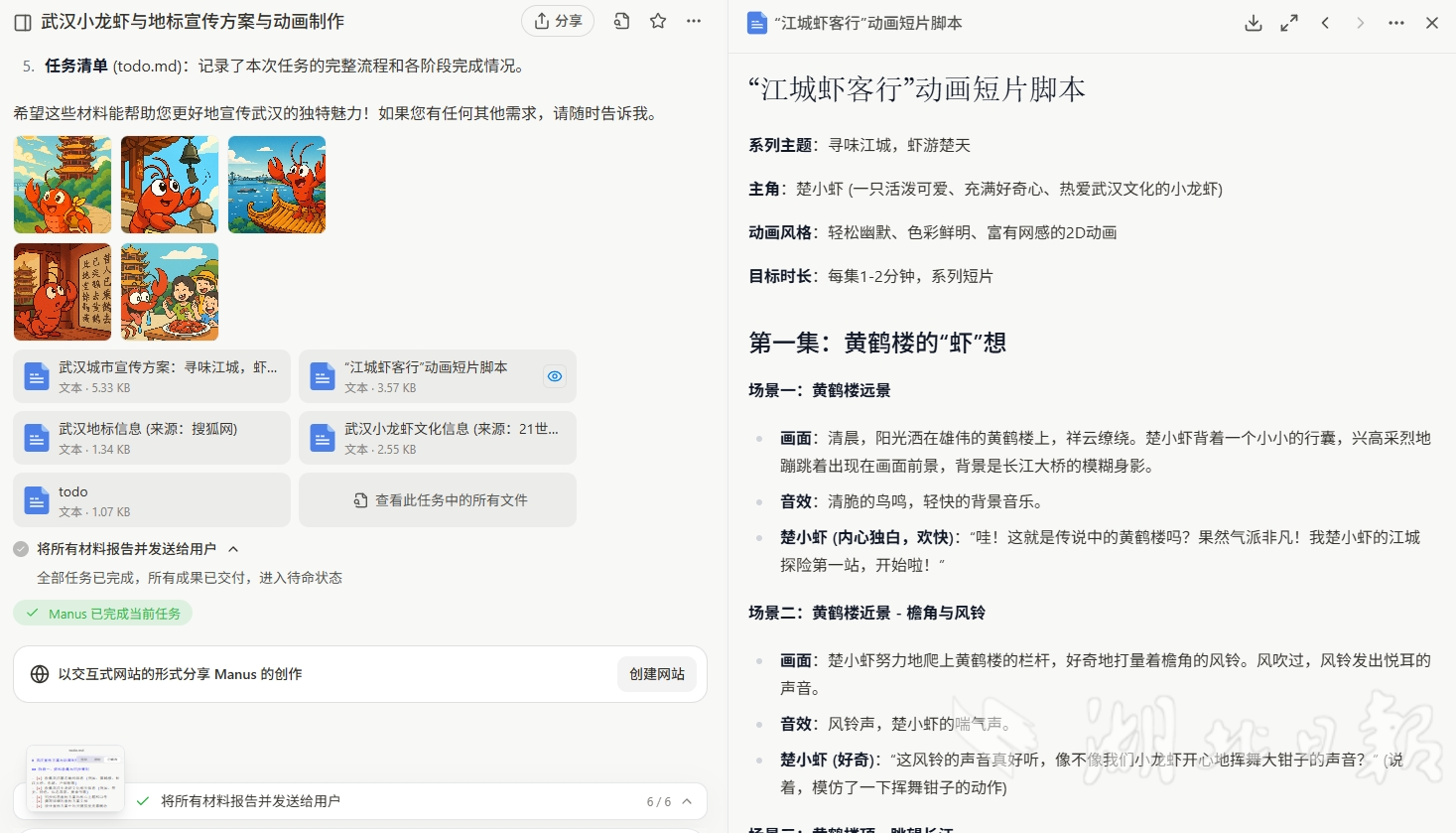Open the 武汉小龙虾文化信息 file card

tap(438, 438)
